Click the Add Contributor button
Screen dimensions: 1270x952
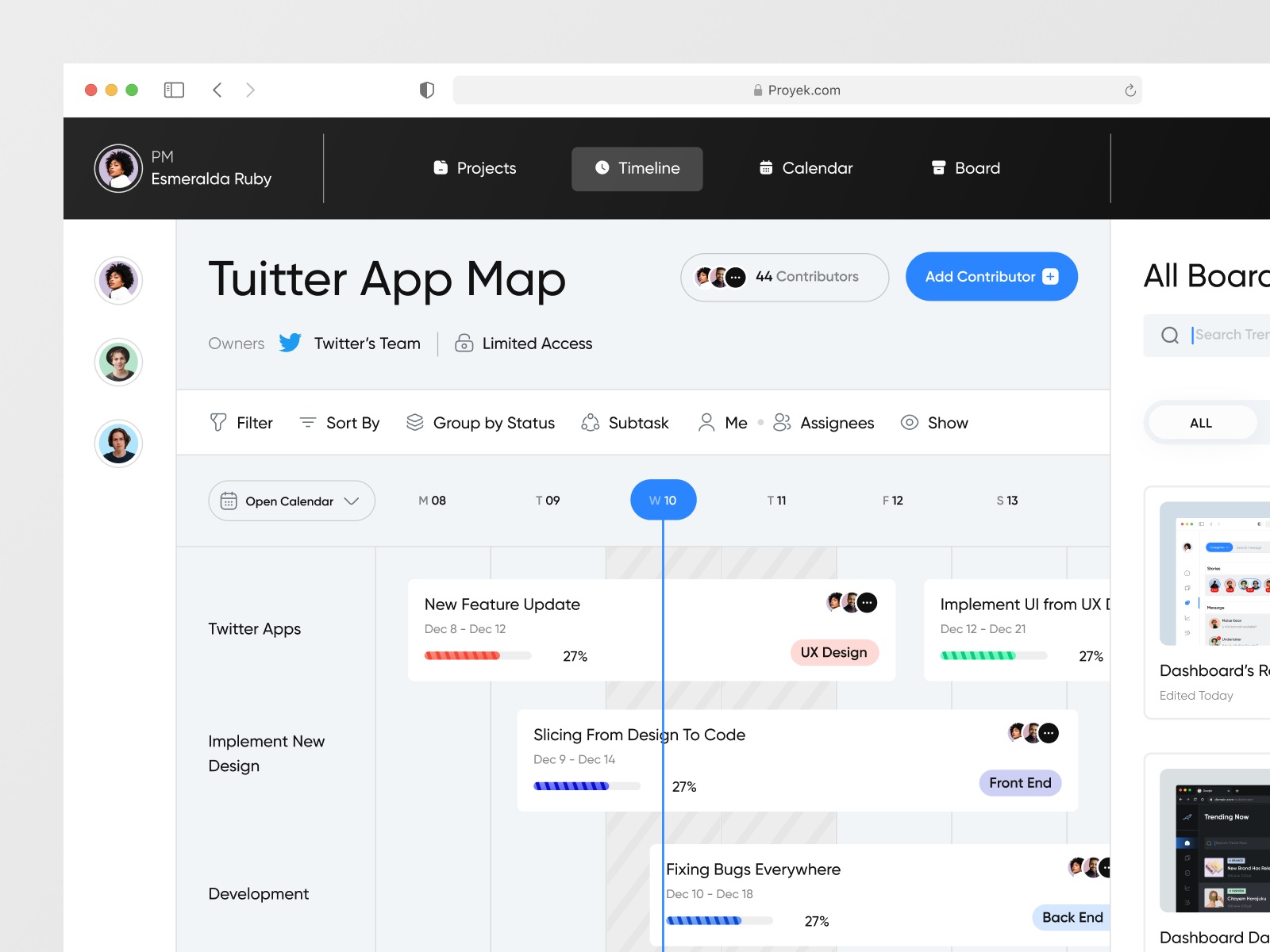click(x=991, y=277)
